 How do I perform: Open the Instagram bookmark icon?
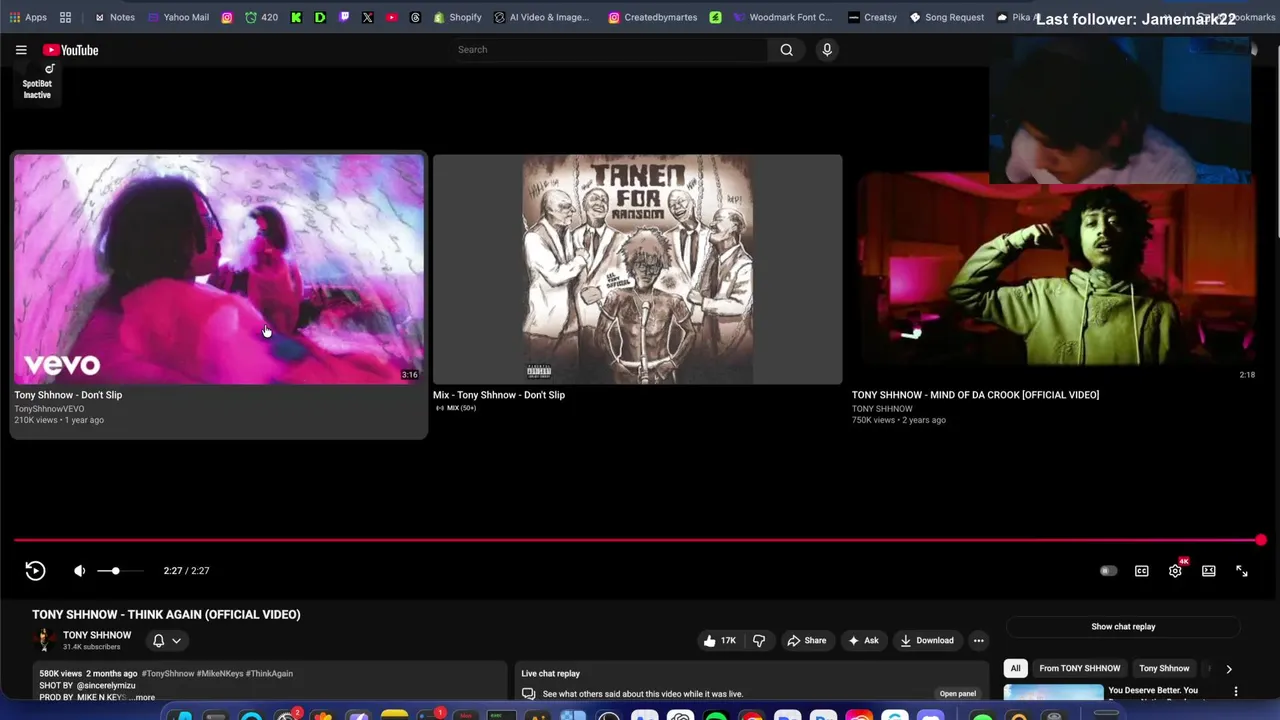[x=227, y=17]
